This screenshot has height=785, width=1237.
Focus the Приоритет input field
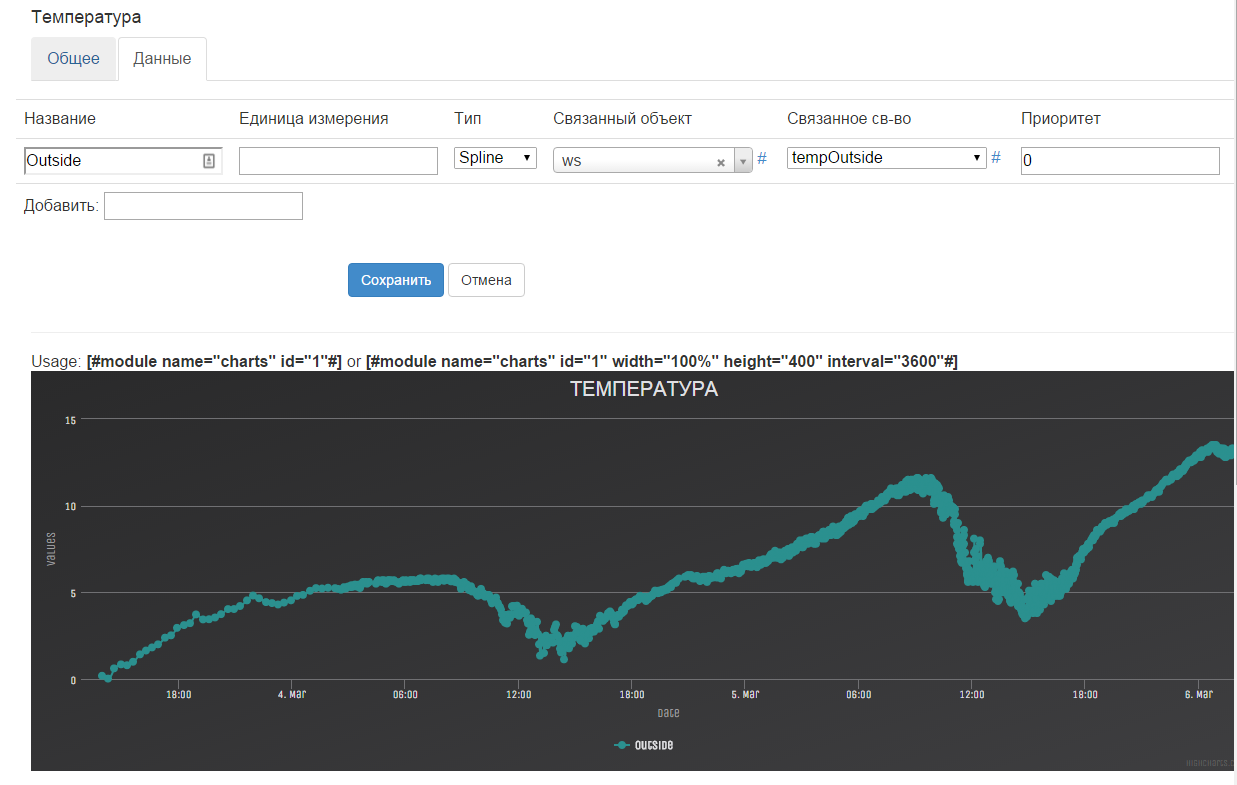[x=1119, y=161]
